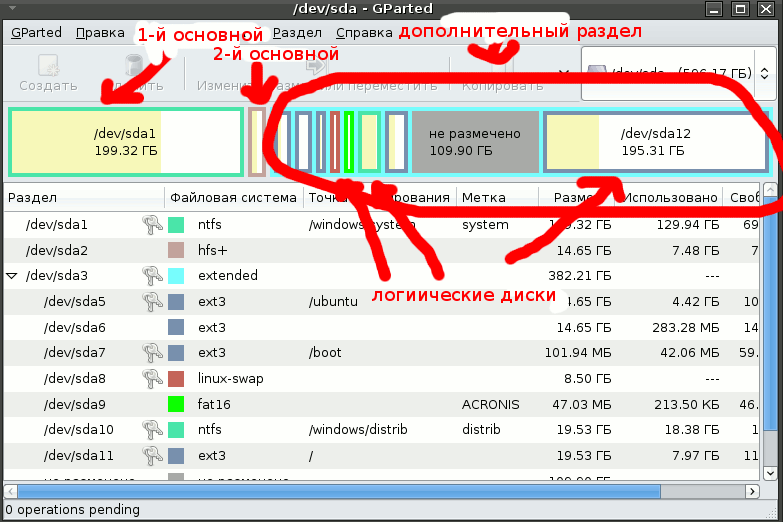
Task: Click the key icon on /dev/sda3 row
Action: click(152, 275)
